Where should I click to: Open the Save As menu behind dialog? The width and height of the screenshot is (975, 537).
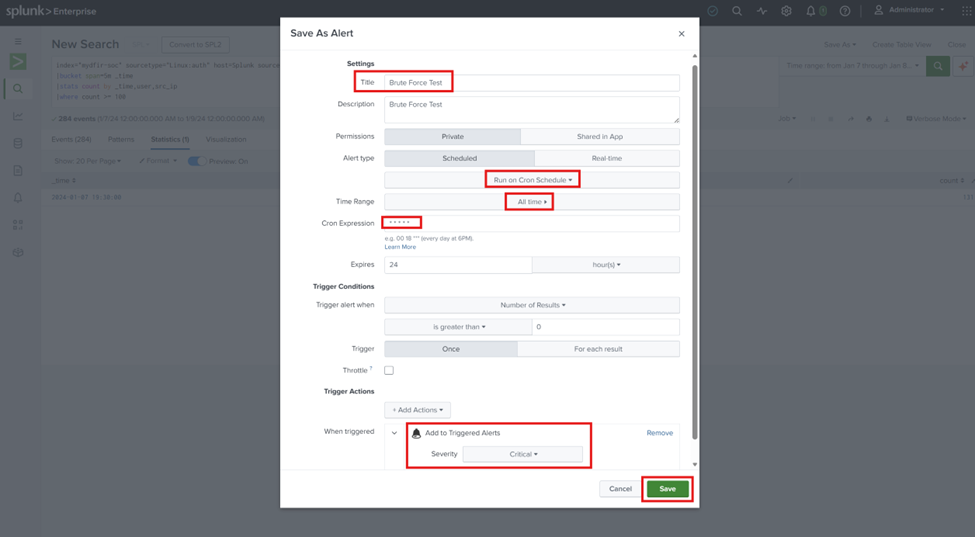click(839, 45)
